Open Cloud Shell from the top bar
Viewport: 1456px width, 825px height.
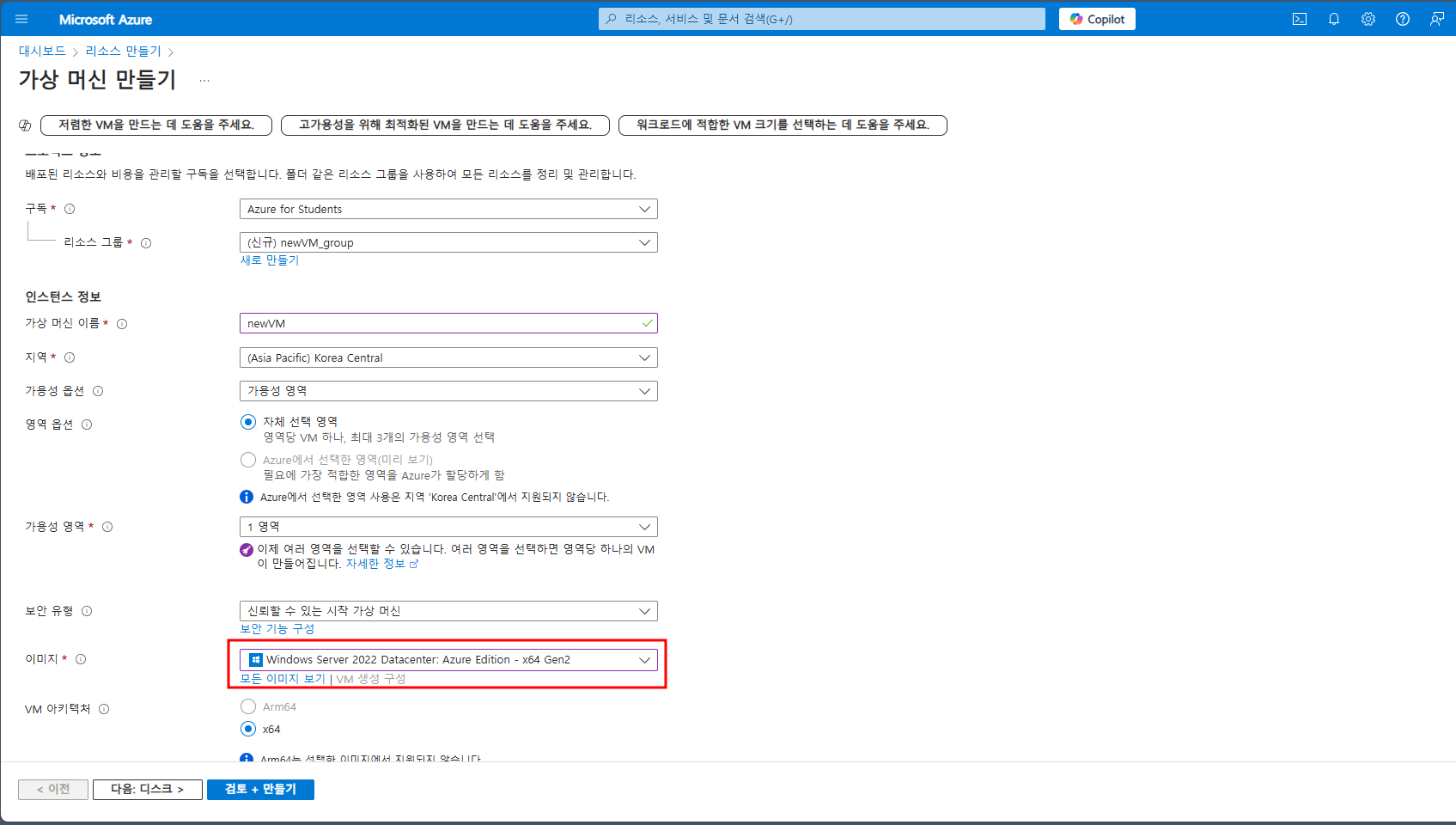pyautogui.click(x=1300, y=19)
